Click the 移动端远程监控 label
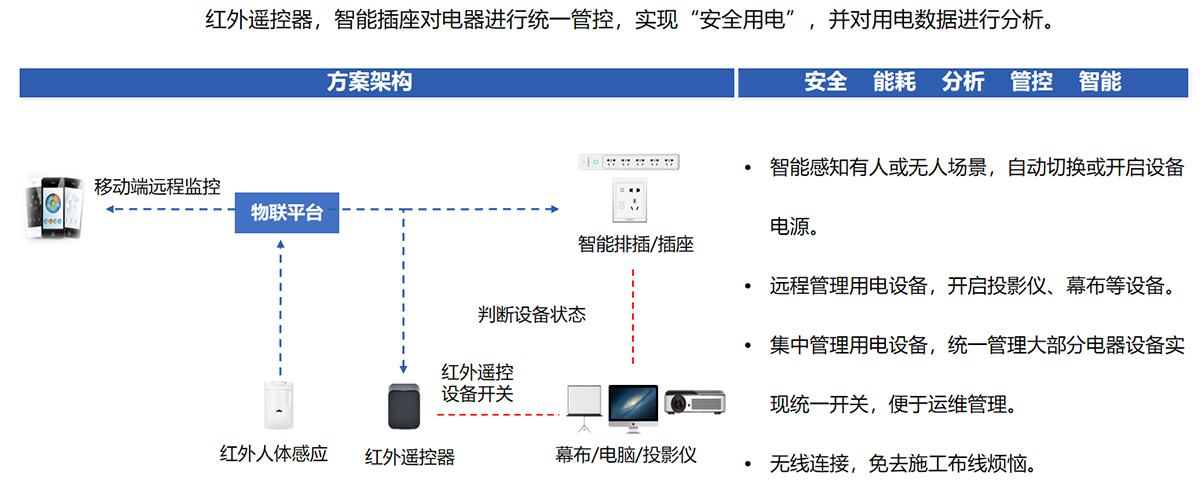The image size is (1200, 491). tap(157, 186)
